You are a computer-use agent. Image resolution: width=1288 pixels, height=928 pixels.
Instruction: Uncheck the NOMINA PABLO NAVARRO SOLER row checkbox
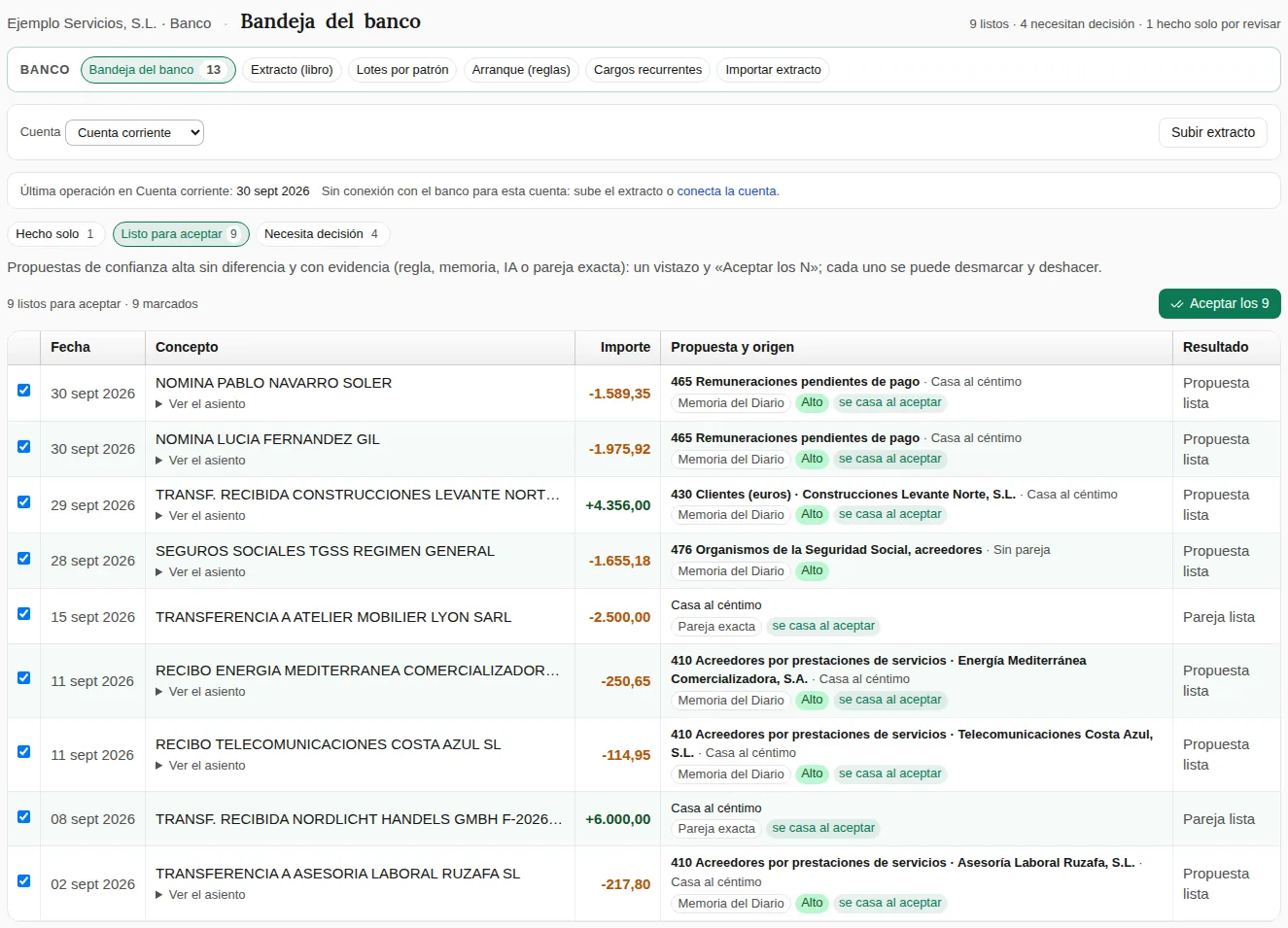coord(23,390)
